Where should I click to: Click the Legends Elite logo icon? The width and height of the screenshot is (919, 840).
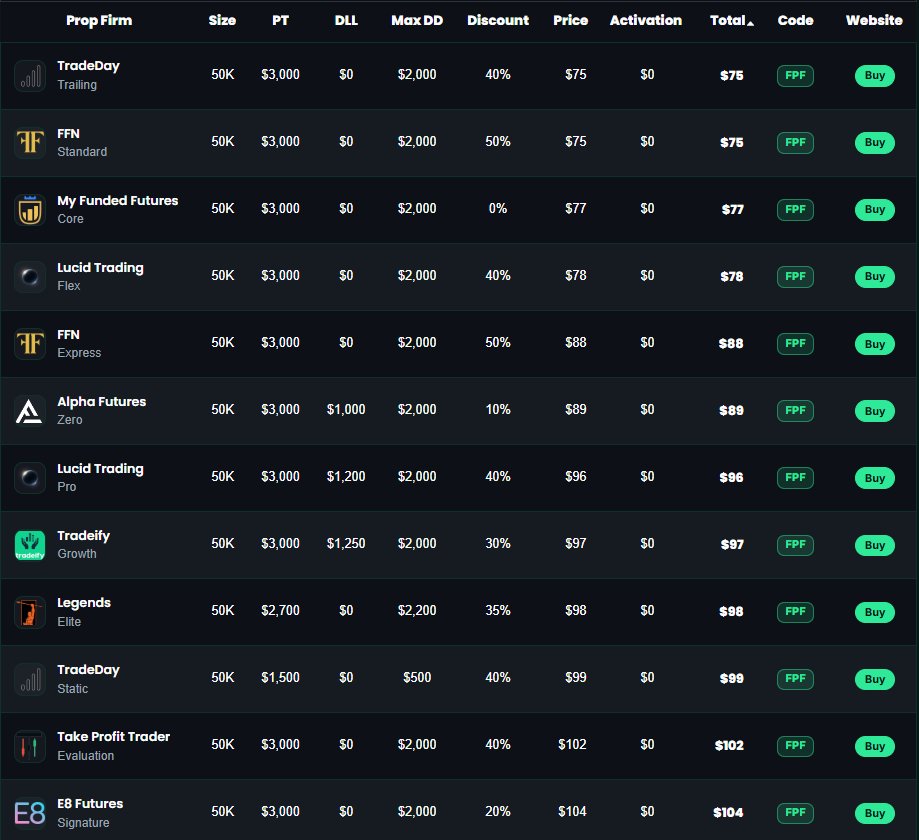tap(30, 611)
